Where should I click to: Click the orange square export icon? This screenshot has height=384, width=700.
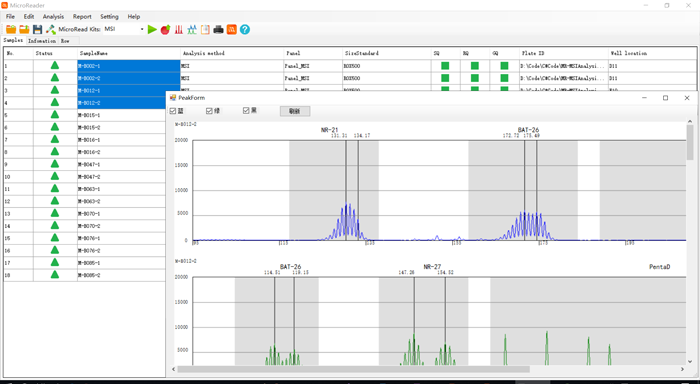tap(232, 29)
